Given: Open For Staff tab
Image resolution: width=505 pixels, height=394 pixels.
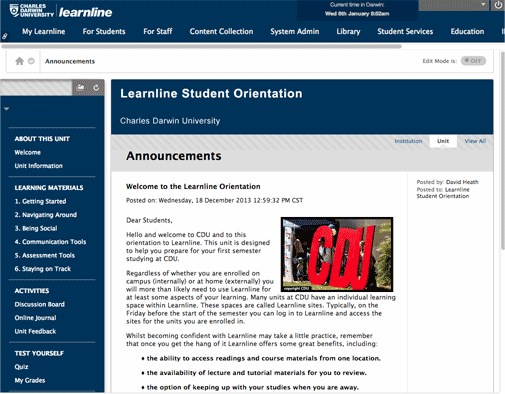Looking at the screenshot, I should (158, 31).
